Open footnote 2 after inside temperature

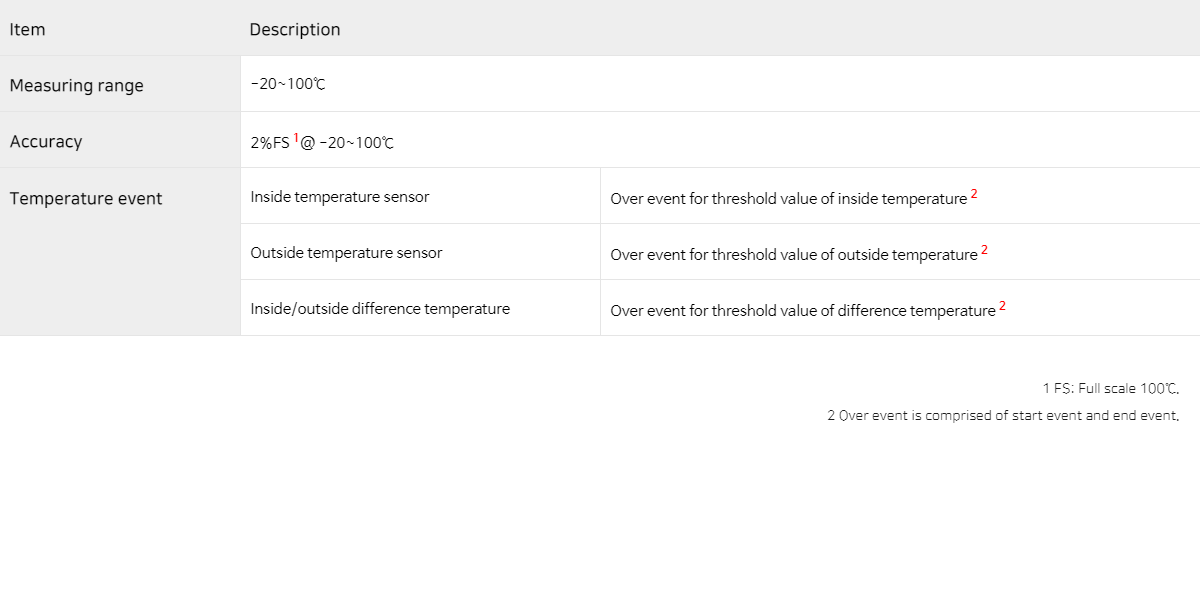(x=974, y=194)
